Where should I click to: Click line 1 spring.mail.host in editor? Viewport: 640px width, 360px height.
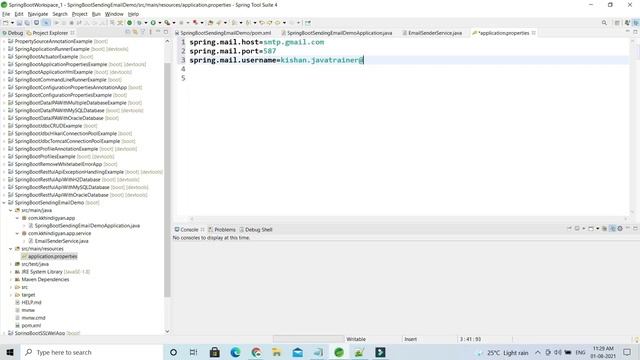click(x=257, y=42)
